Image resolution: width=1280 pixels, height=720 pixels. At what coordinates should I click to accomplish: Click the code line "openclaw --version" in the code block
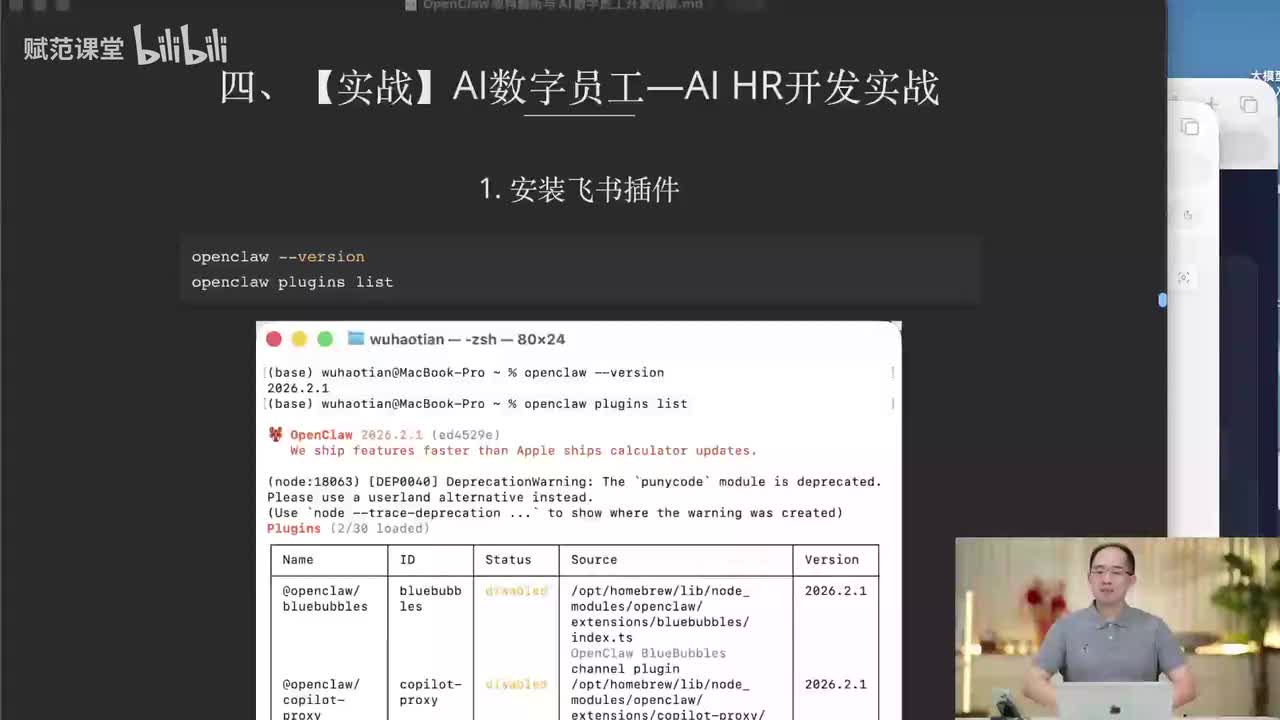[x=278, y=257]
